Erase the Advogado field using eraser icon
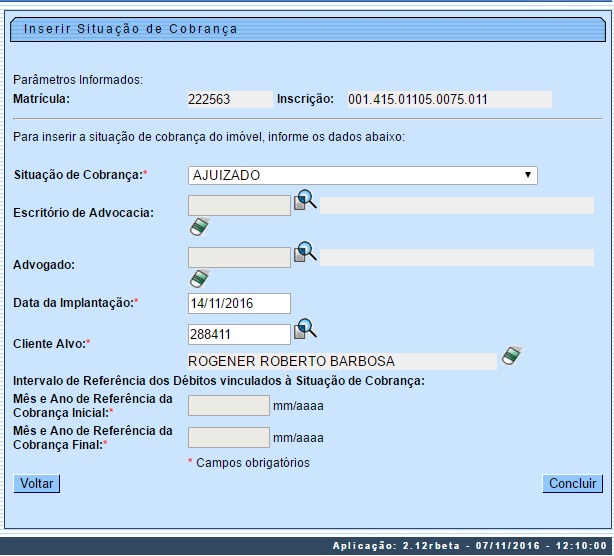The image size is (614, 556). coord(200,277)
